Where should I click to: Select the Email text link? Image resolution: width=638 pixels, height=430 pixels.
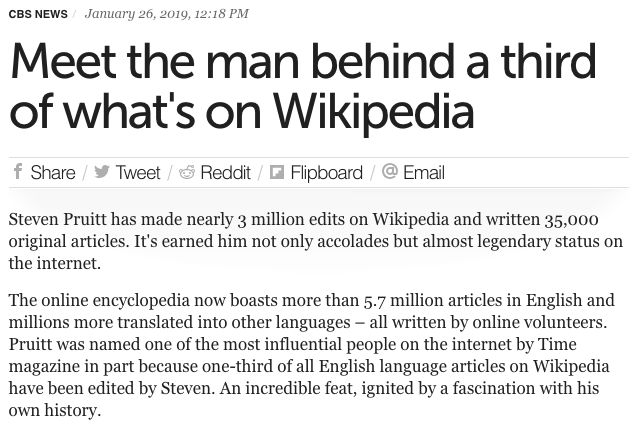423,173
